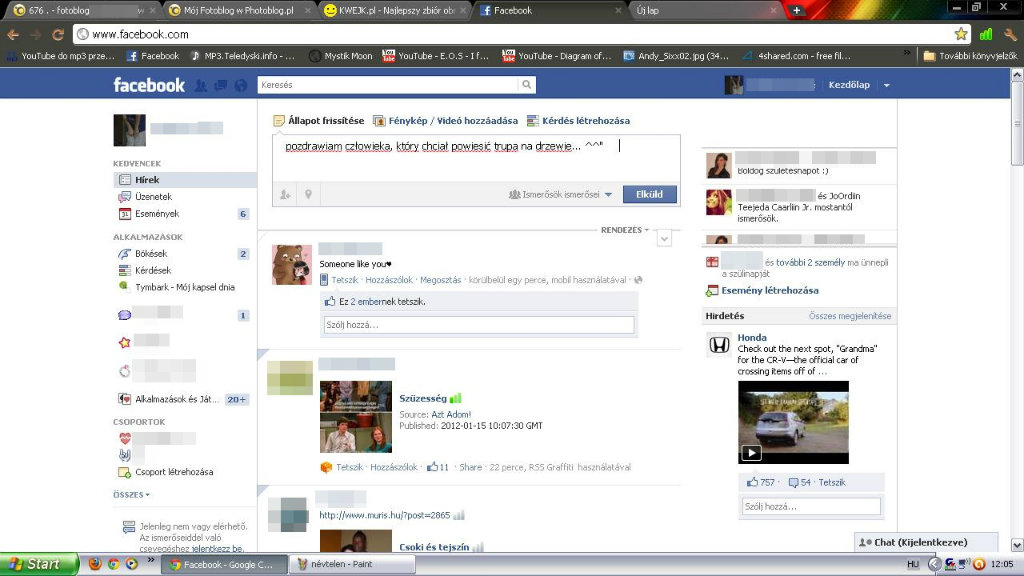The image size is (1024, 576).
Task: Click the search magnifier button
Action: (x=526, y=85)
